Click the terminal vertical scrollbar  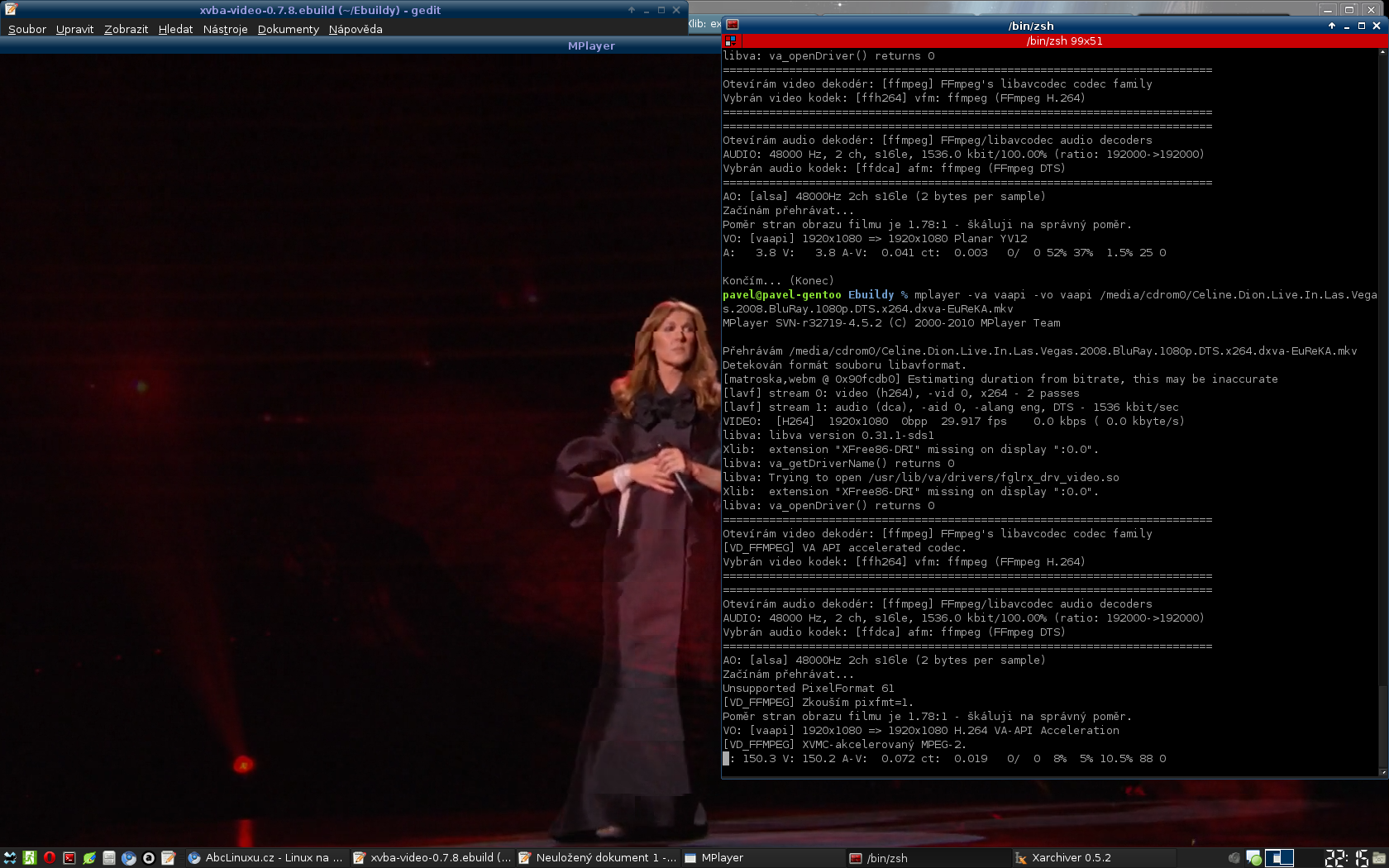coord(1384,413)
